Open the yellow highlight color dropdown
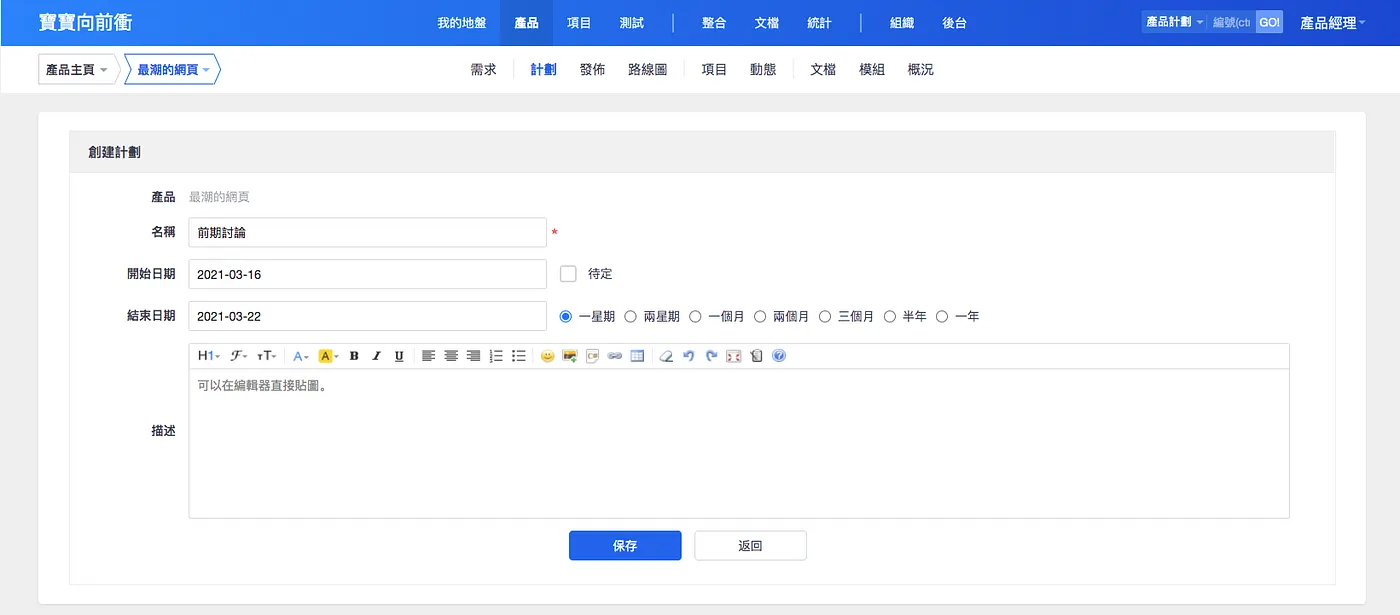Screen dimensions: 1400x615 point(329,356)
